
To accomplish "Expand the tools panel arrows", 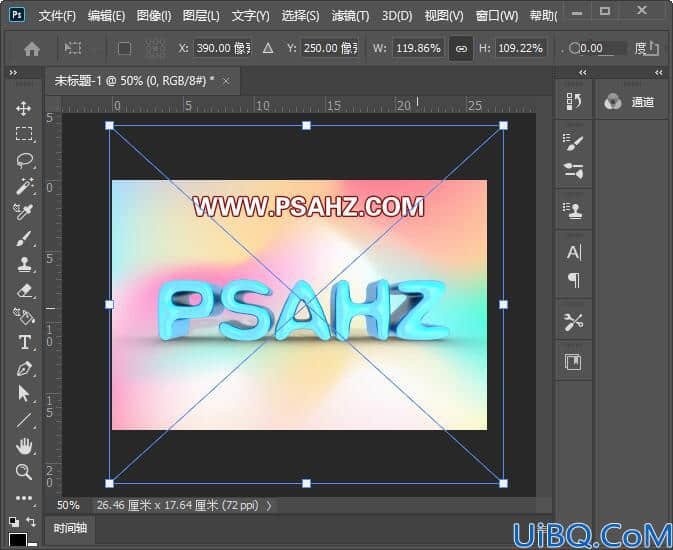I will coord(13,73).
